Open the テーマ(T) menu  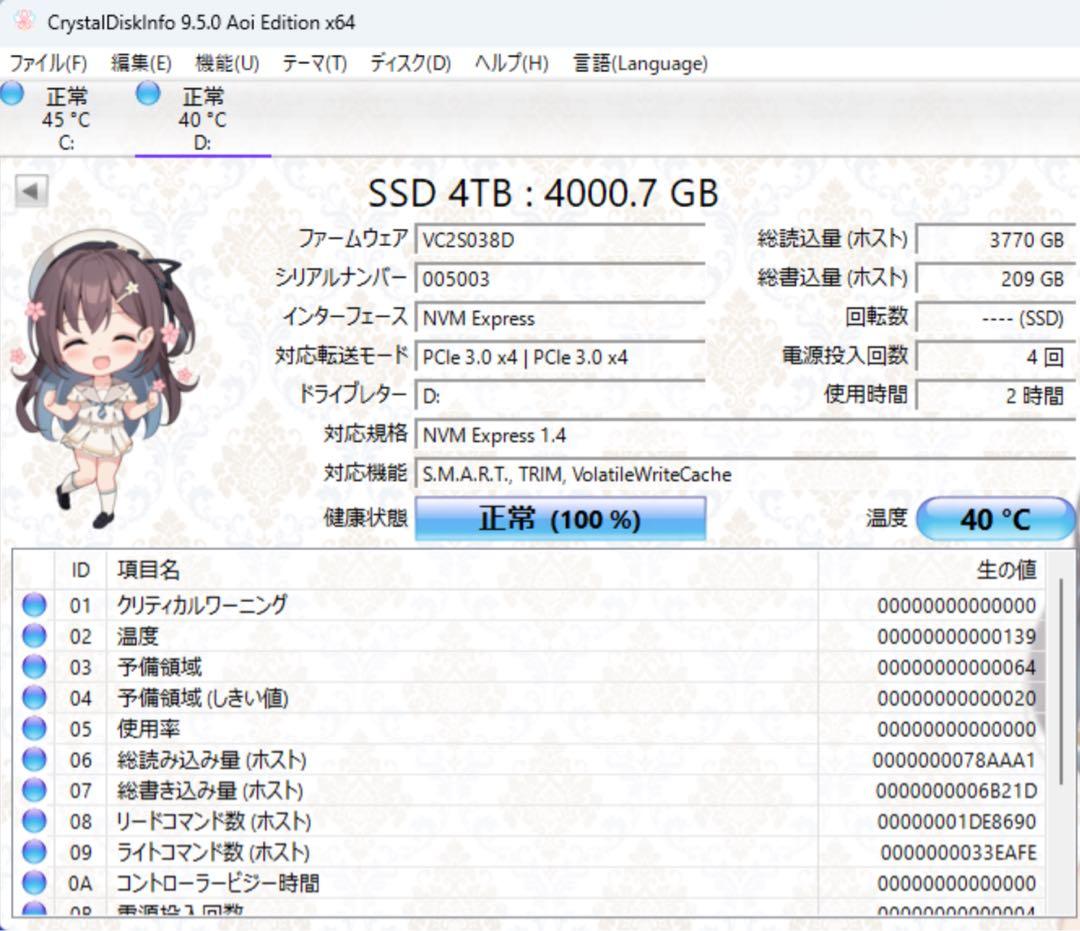(x=315, y=63)
